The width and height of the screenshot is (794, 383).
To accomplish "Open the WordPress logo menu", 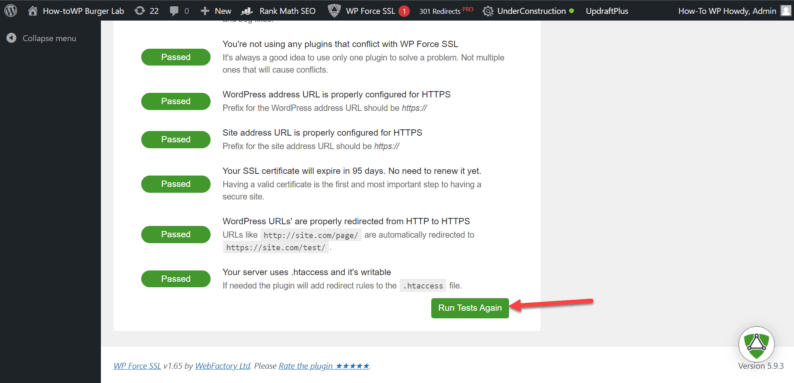I will [x=11, y=10].
